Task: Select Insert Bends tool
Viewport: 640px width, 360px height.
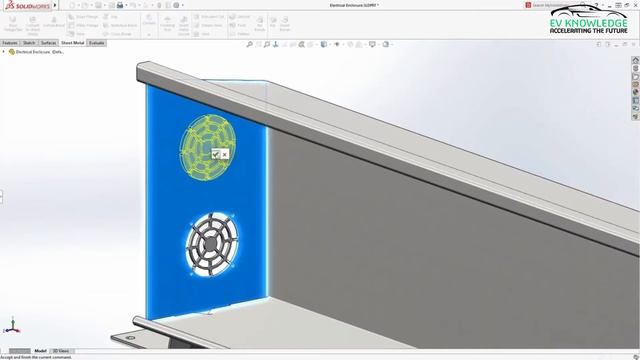Action: click(285, 24)
